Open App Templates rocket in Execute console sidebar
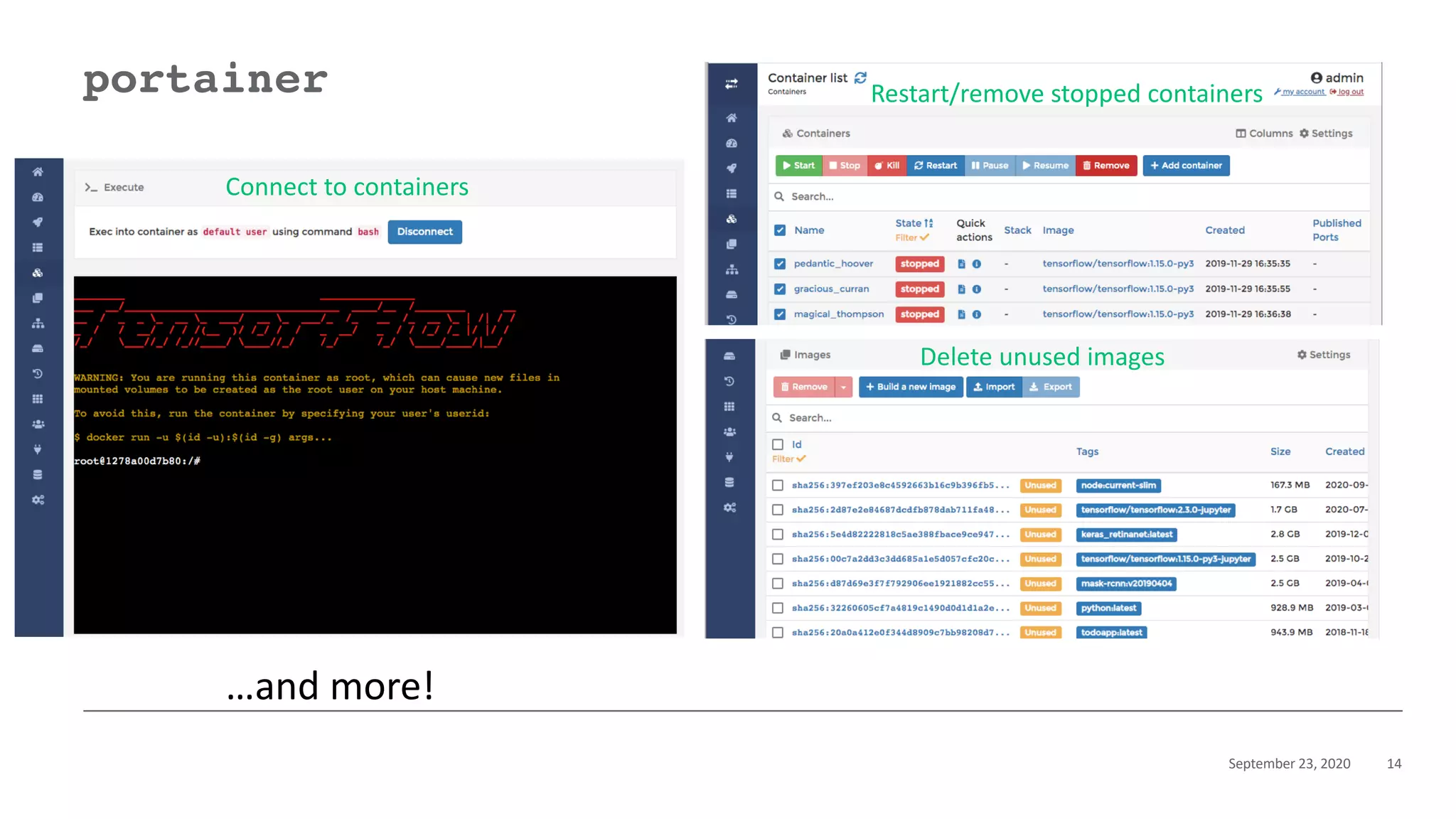 click(x=38, y=222)
